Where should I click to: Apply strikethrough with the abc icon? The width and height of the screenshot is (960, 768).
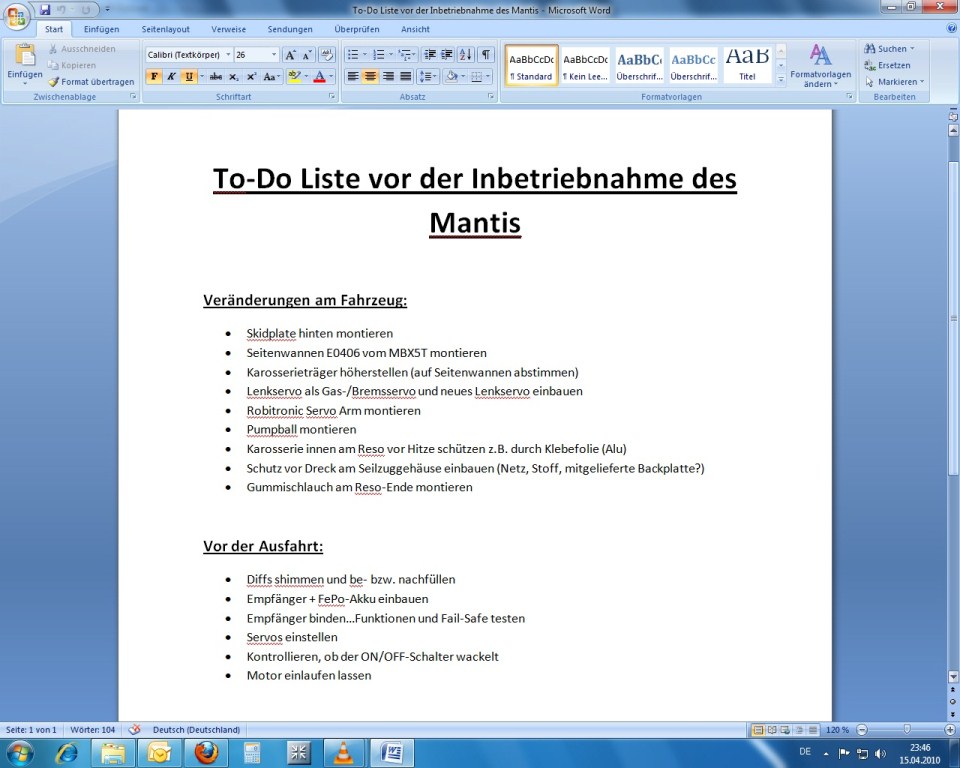[x=216, y=77]
